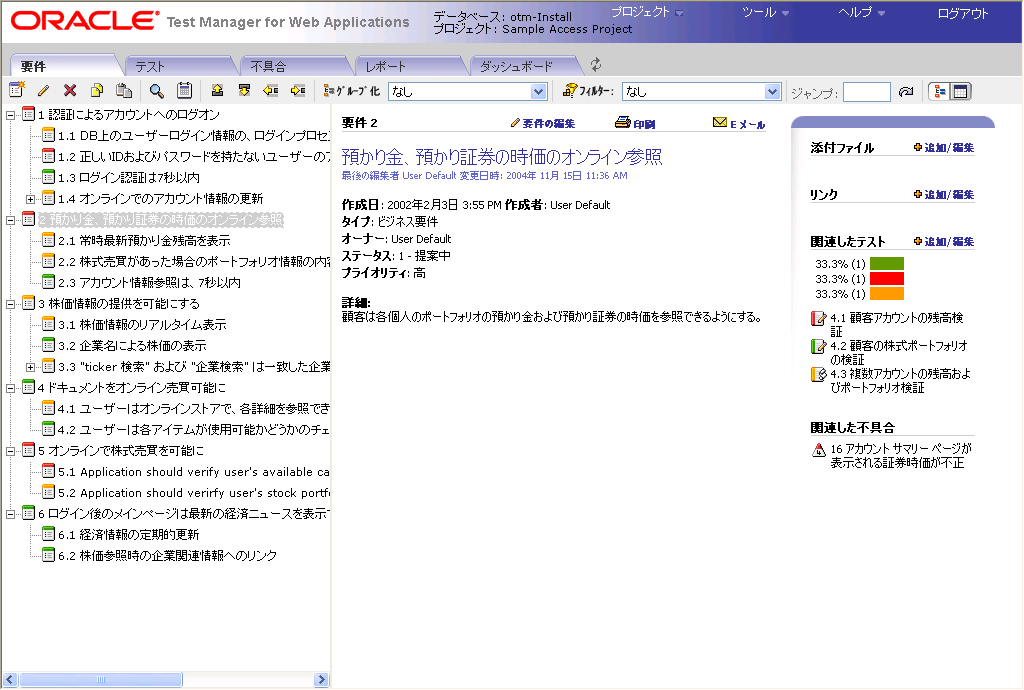Select tree item 3.2 企業名による株価の表示
The image size is (1024, 690).
(132, 346)
